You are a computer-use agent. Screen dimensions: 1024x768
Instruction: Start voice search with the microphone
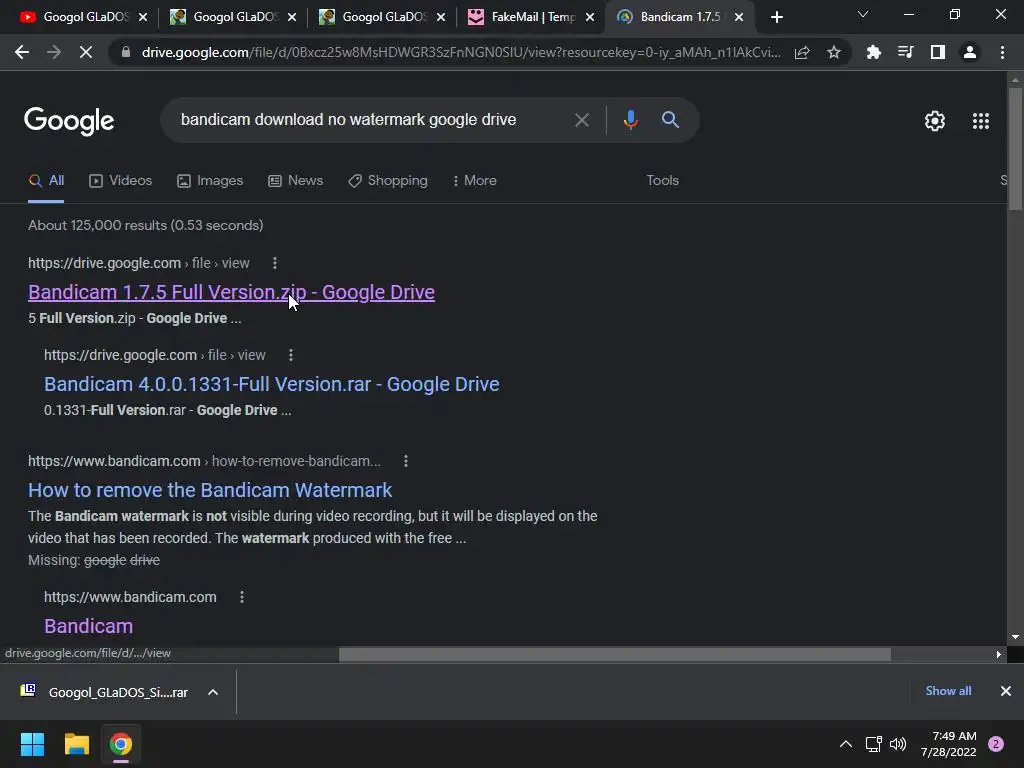630,120
